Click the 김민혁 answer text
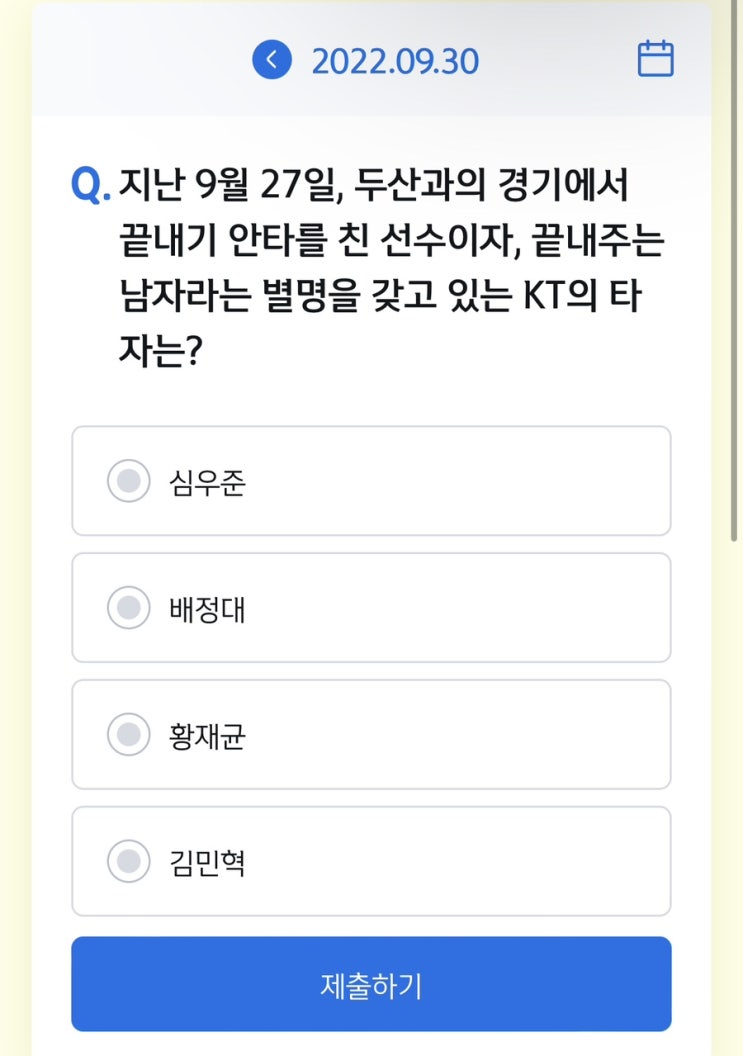 pyautogui.click(x=207, y=861)
